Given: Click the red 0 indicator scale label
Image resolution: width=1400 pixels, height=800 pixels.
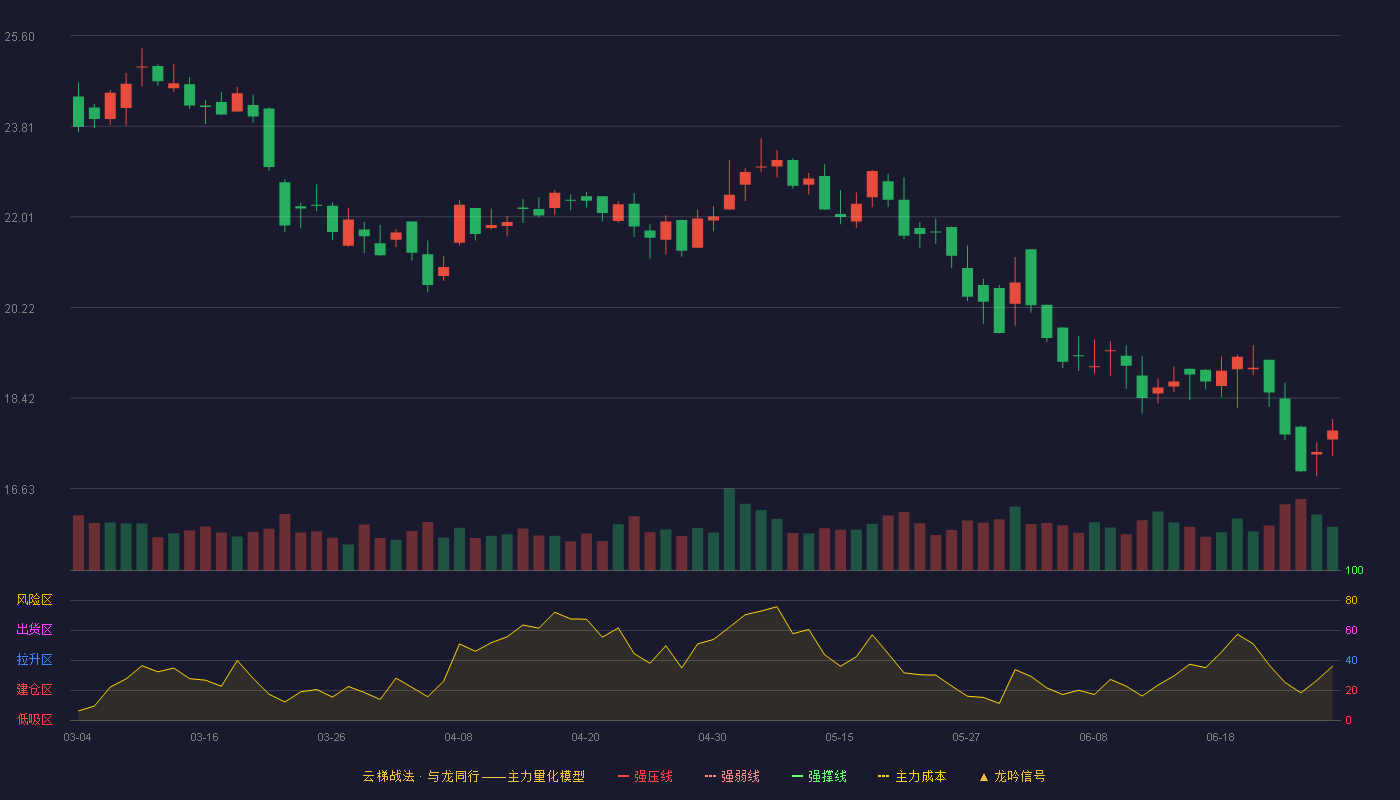Looking at the screenshot, I should [1348, 721].
